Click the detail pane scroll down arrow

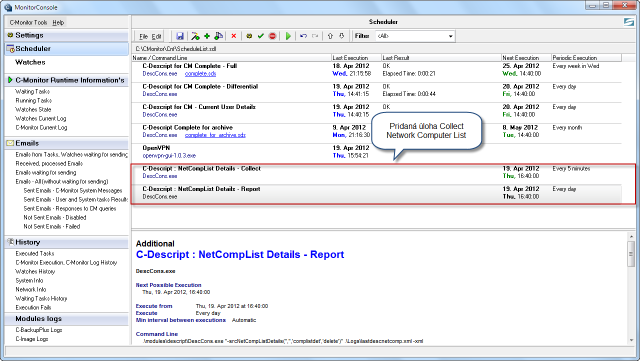tap(631, 340)
